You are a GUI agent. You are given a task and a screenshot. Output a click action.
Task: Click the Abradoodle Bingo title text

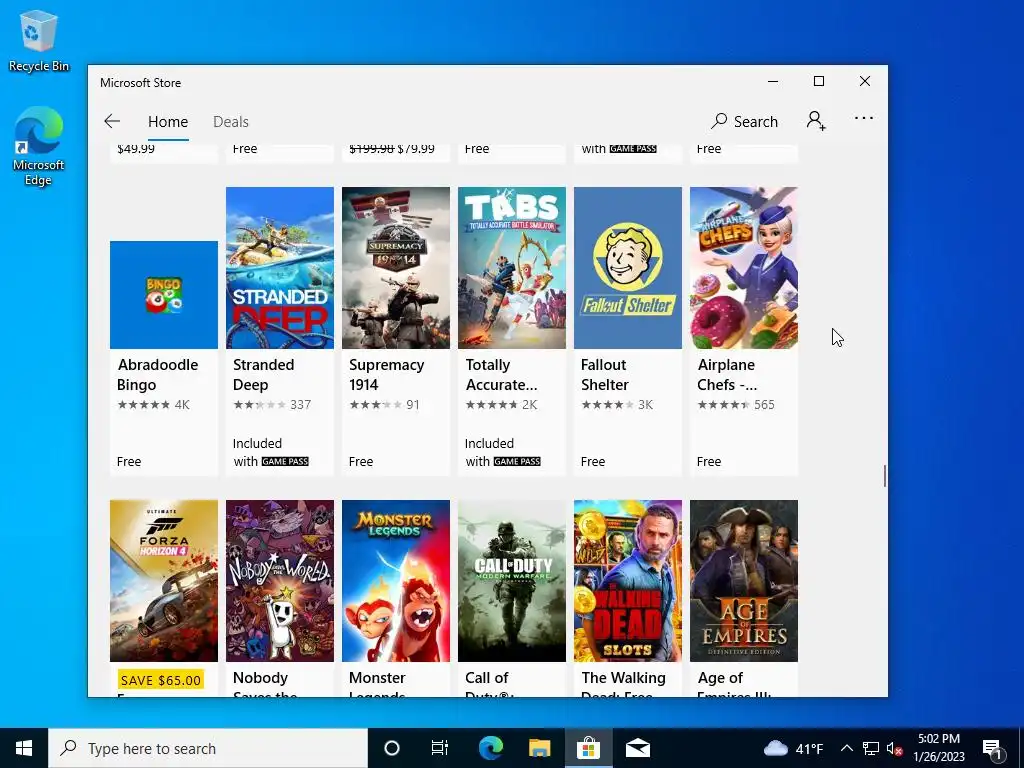tap(157, 375)
